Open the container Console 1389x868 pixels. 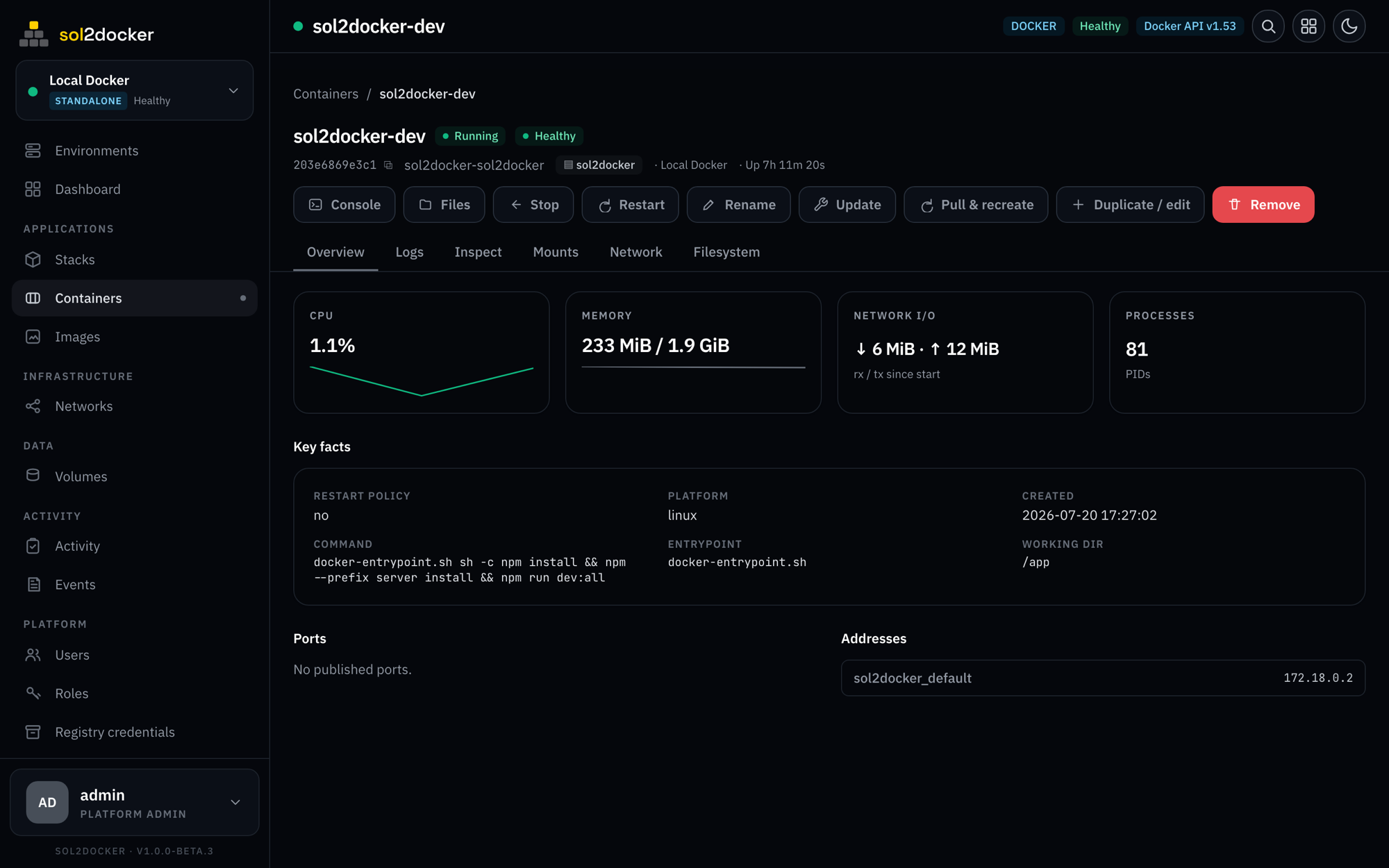[x=344, y=205]
